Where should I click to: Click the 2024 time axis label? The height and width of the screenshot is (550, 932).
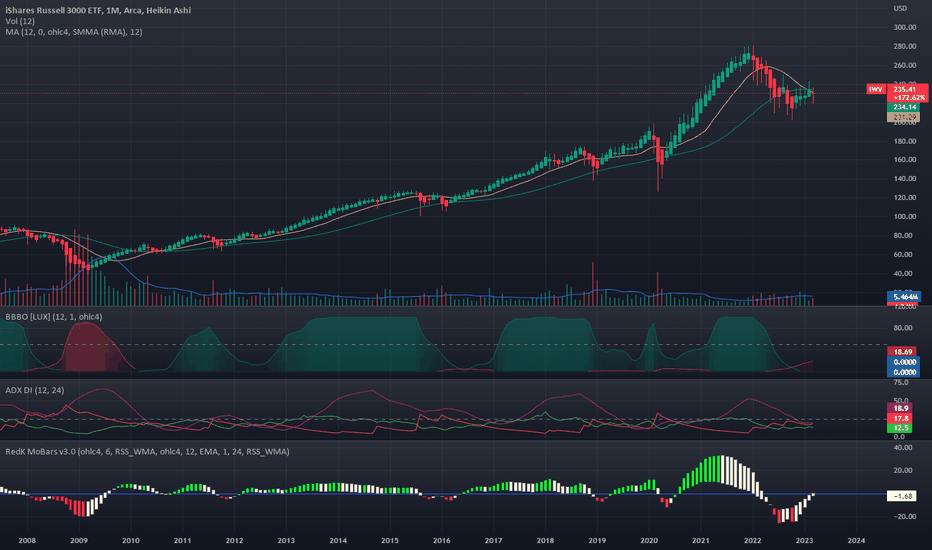857,540
